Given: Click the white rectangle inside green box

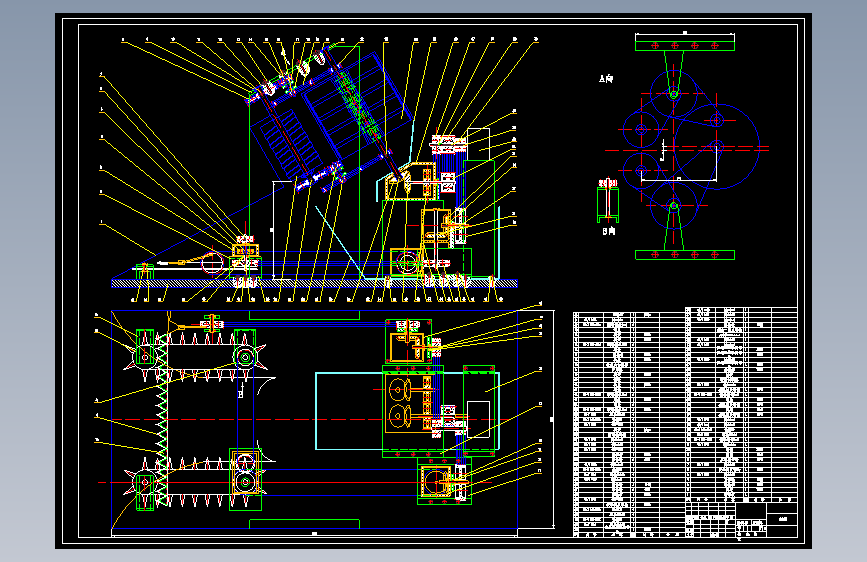Looking at the screenshot, I should click(x=478, y=419).
